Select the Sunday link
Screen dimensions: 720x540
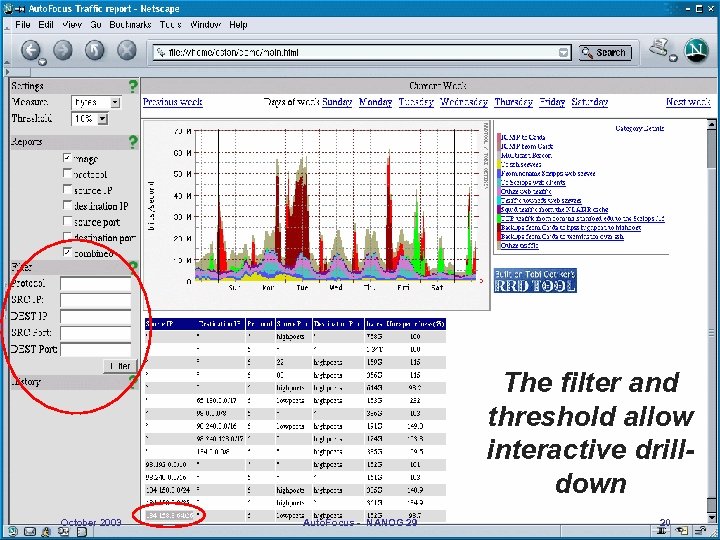[337, 102]
